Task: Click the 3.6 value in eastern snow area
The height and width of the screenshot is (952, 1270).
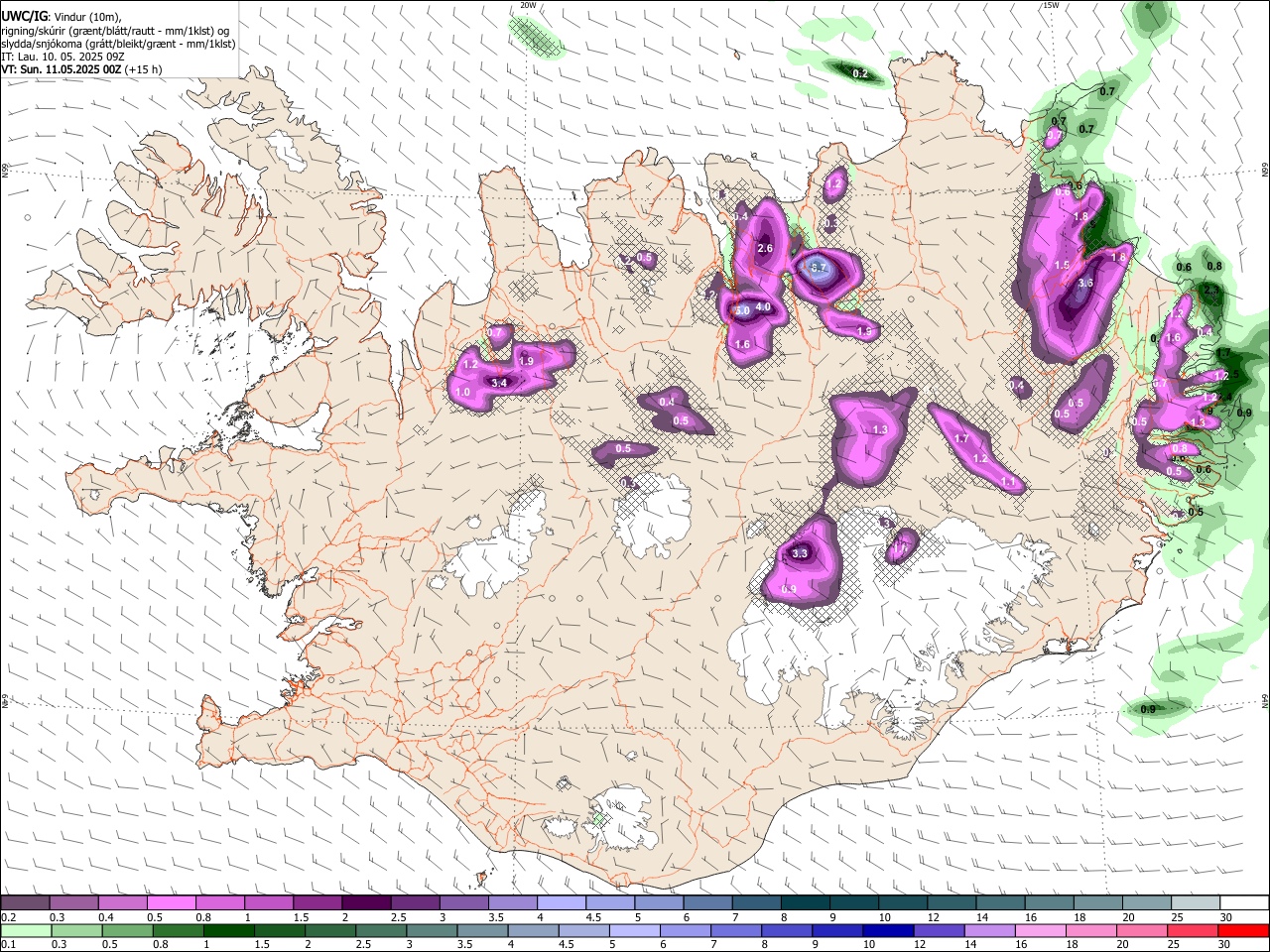Action: 1085,283
